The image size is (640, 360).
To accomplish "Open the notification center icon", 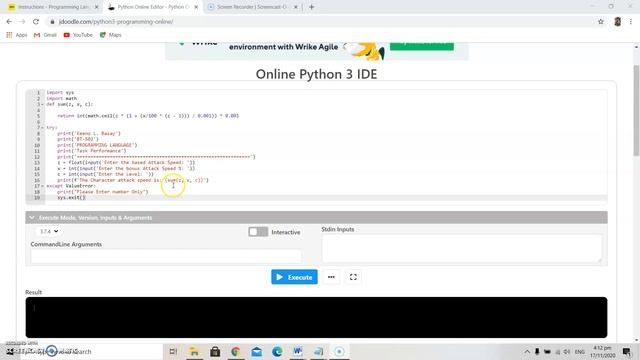I will tap(627, 351).
